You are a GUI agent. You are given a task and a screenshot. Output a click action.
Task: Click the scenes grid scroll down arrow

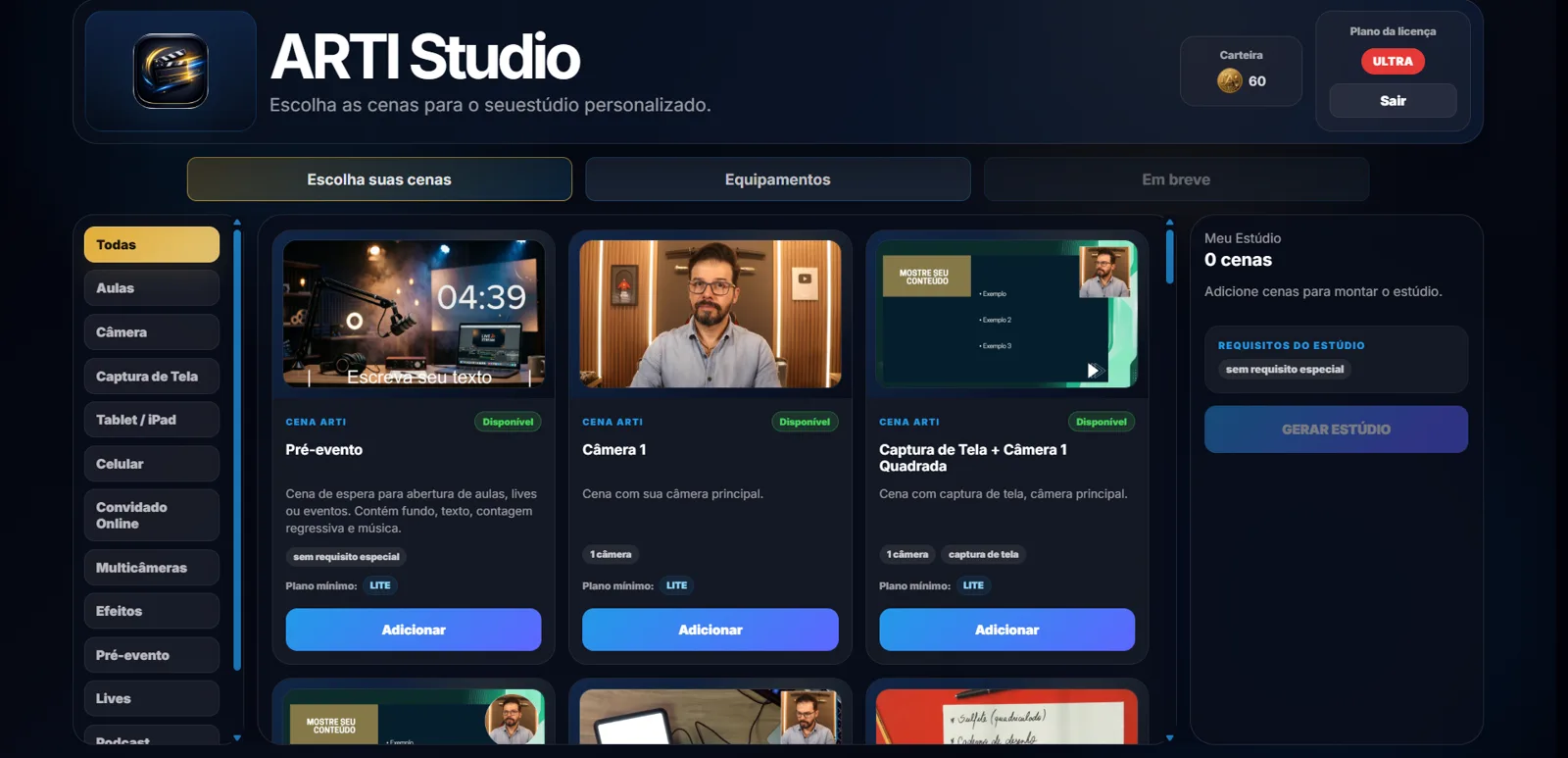click(1169, 737)
